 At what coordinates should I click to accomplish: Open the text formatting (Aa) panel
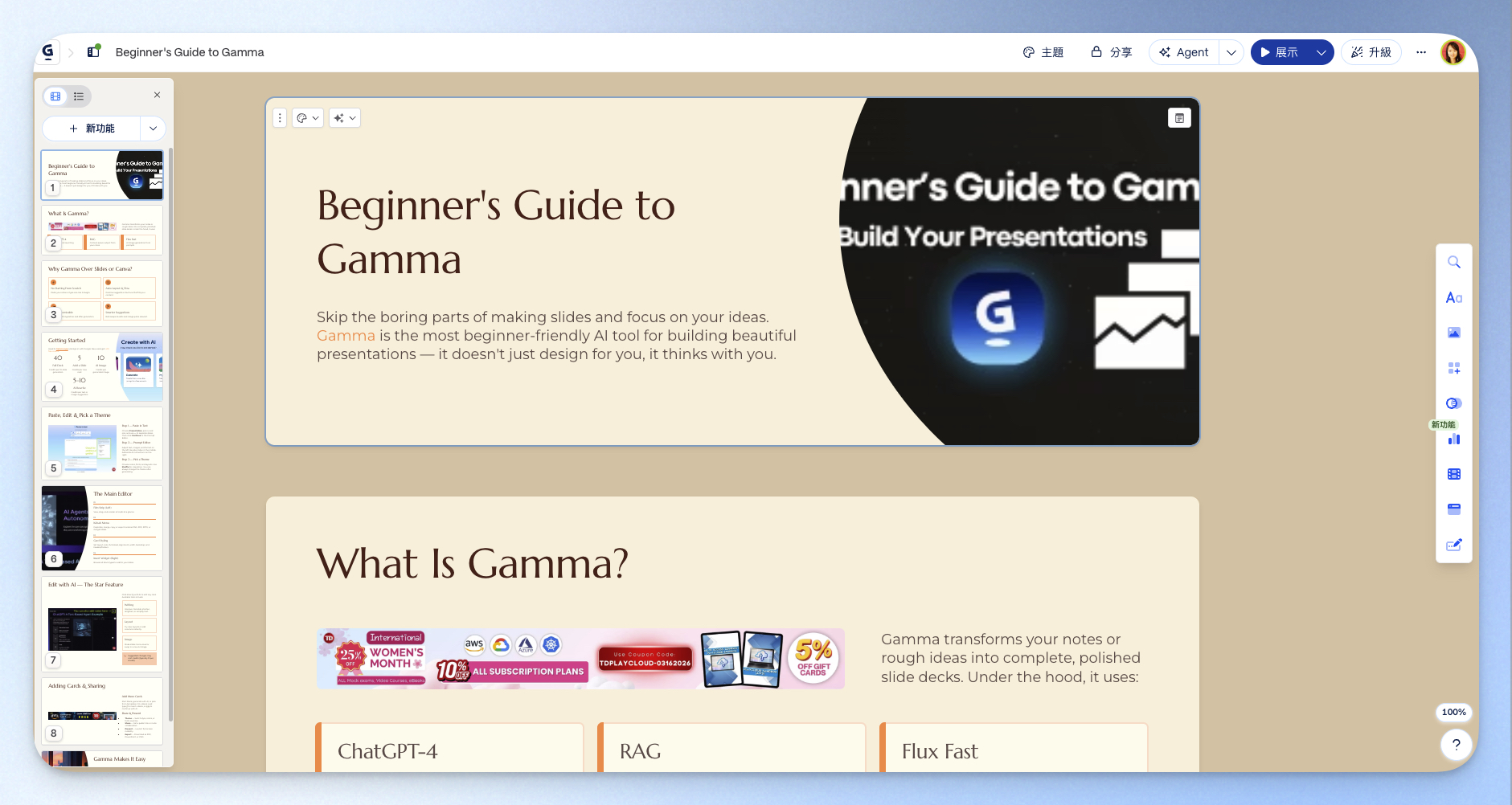coord(1453,298)
